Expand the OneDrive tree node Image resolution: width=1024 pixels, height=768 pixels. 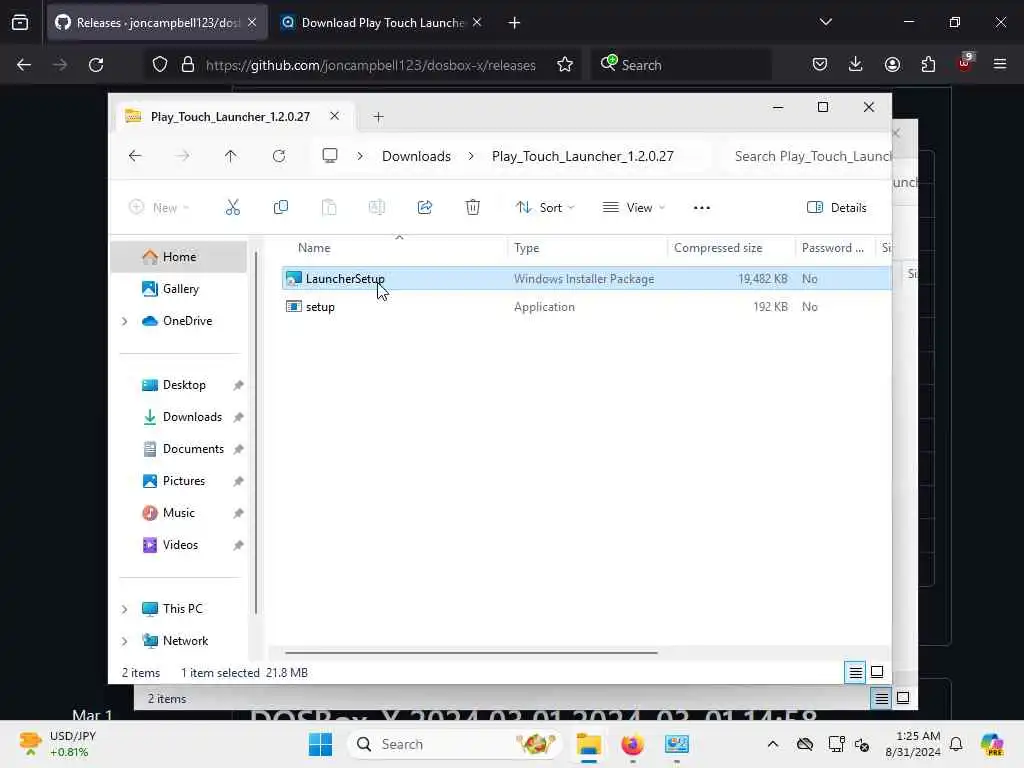125,321
